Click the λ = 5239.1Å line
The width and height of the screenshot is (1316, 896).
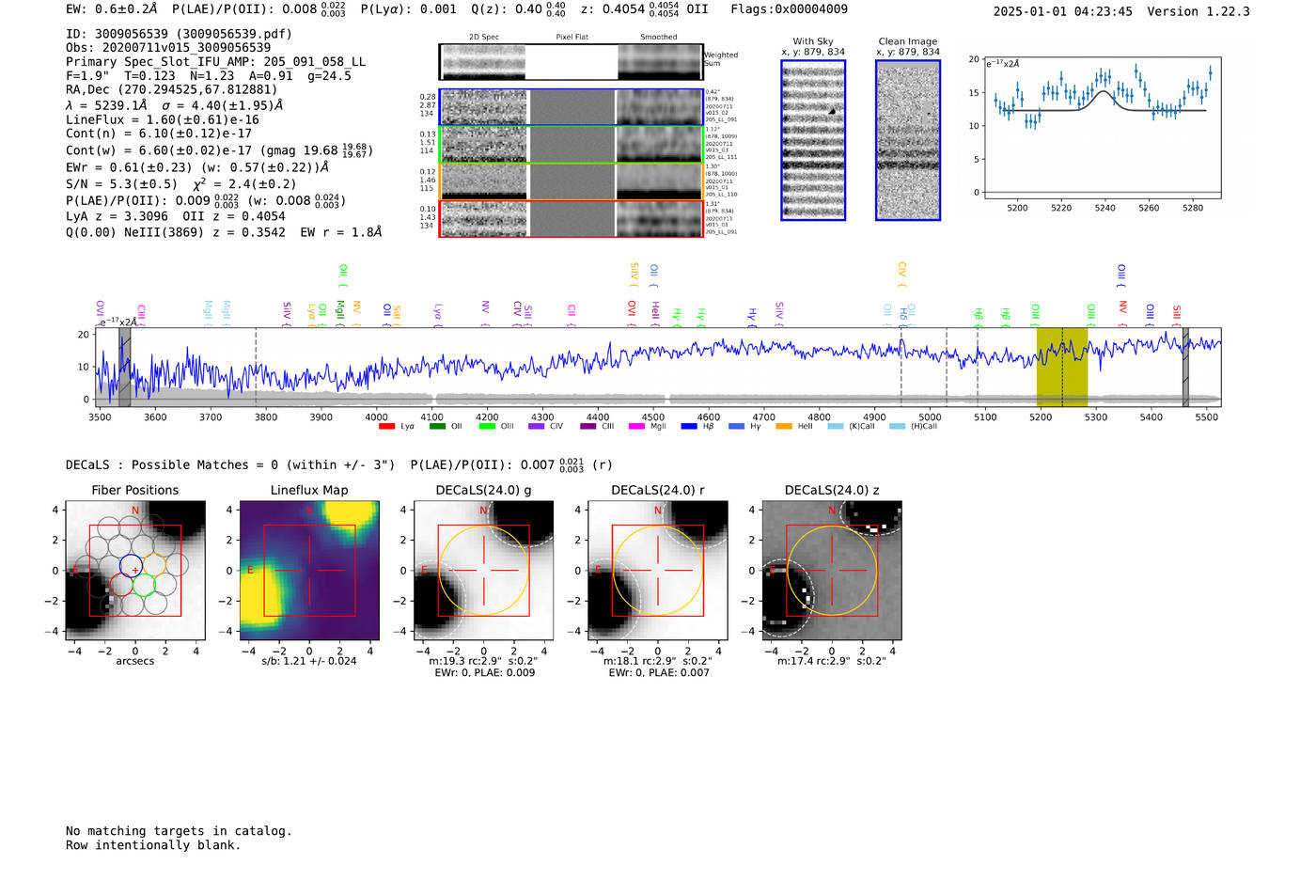click(x=174, y=105)
